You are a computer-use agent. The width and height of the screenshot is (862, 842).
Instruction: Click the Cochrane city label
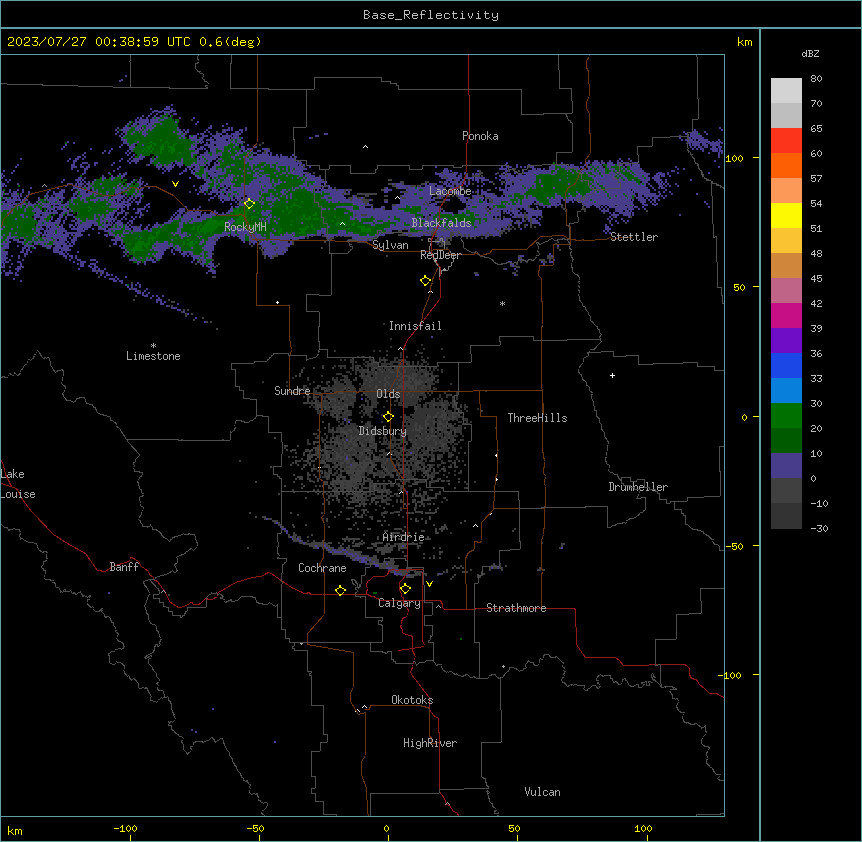[x=322, y=568]
